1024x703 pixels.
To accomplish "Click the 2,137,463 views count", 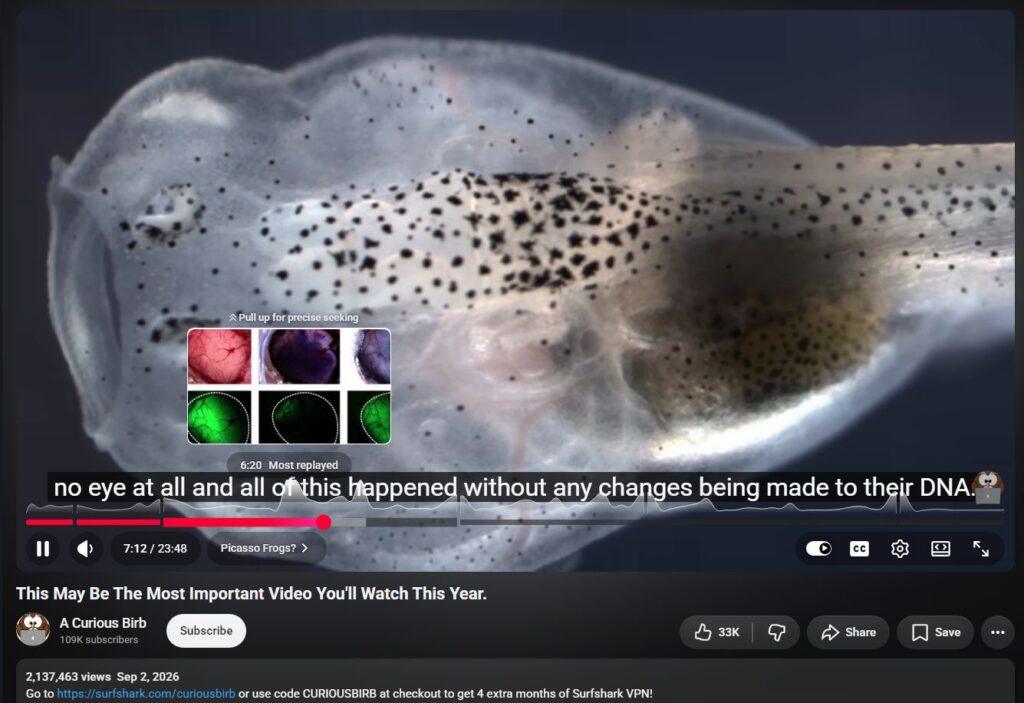I will (68, 676).
